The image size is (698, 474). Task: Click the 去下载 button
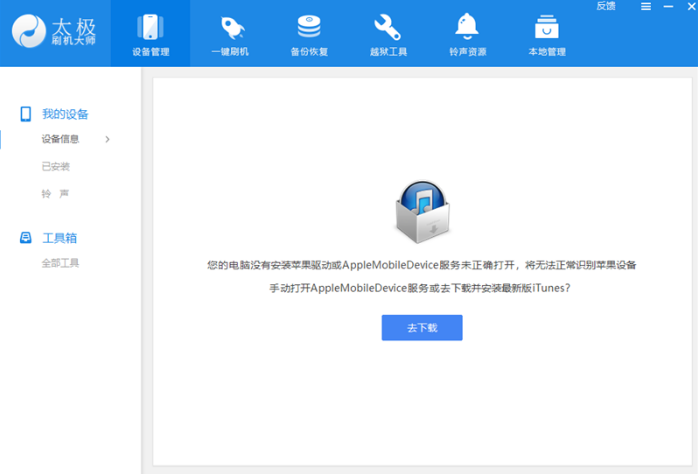pyautogui.click(x=422, y=328)
